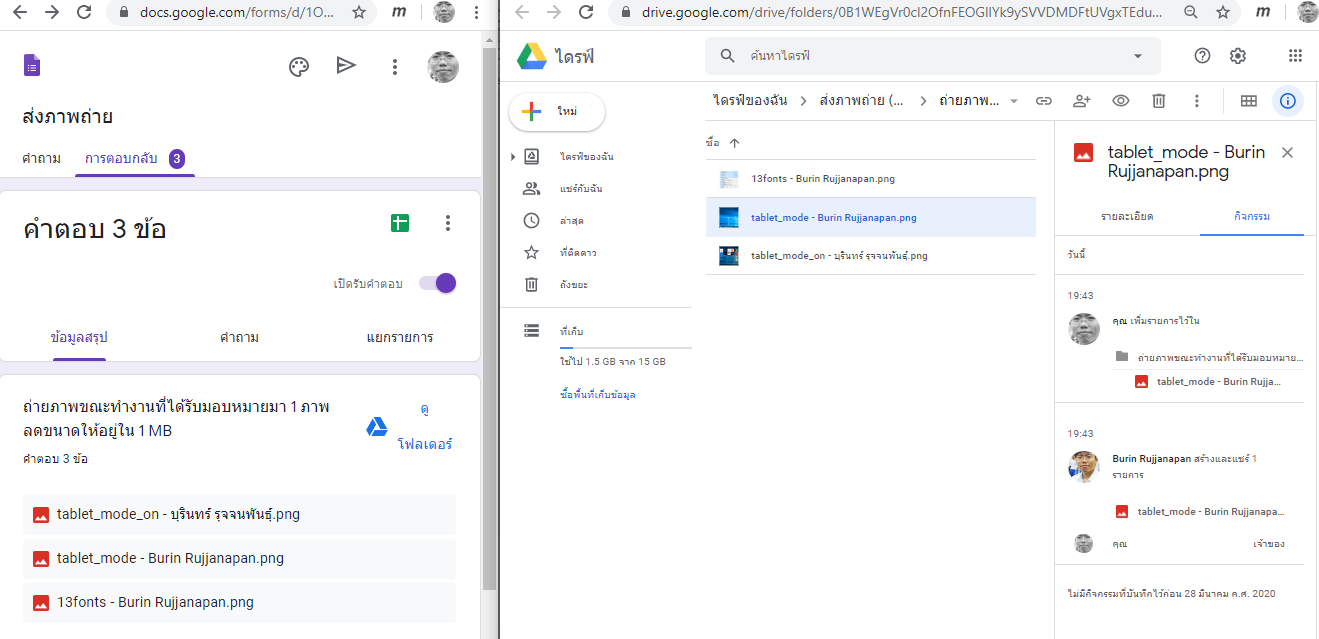Click the send form paper-plane icon
Screen dimensions: 1319x639
[x=346, y=66]
